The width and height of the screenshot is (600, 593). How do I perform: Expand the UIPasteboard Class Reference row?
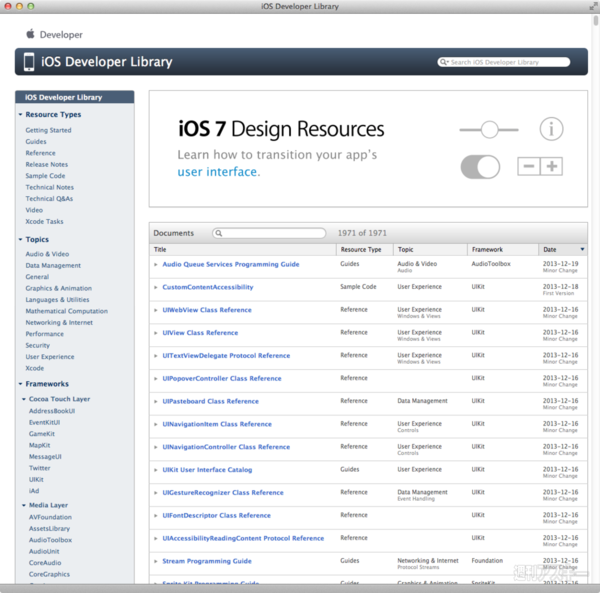(156, 401)
